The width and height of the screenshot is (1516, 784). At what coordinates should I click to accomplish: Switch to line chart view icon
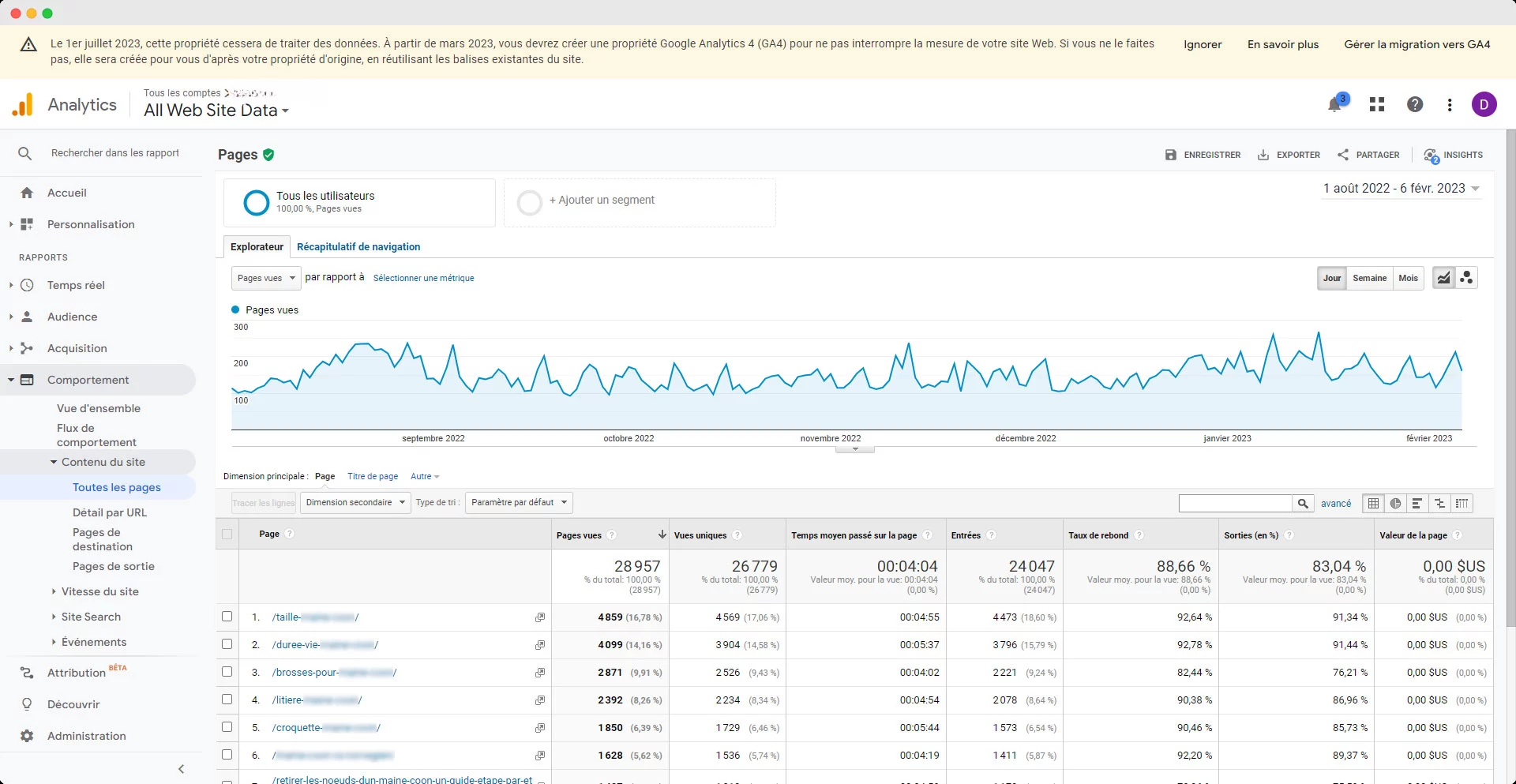[x=1444, y=278]
